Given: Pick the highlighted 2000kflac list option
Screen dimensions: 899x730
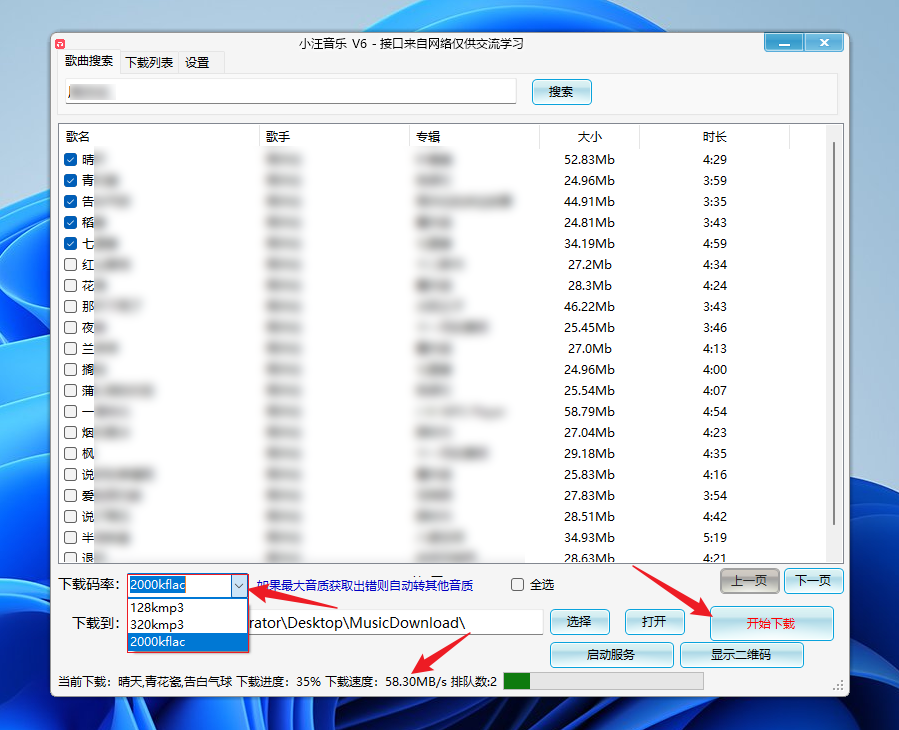Looking at the screenshot, I should tap(187, 642).
